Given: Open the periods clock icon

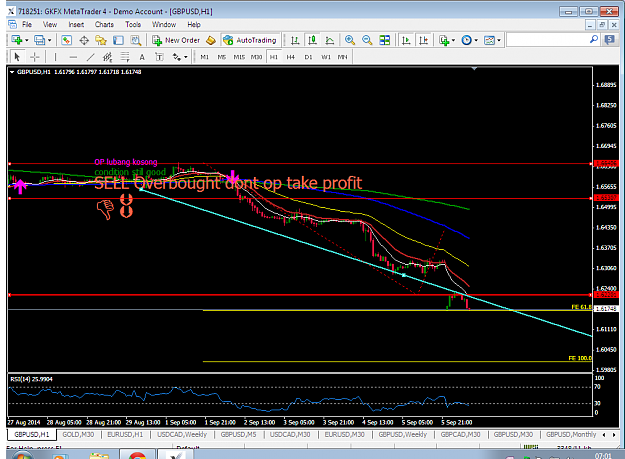Looking at the screenshot, I should 466,40.
